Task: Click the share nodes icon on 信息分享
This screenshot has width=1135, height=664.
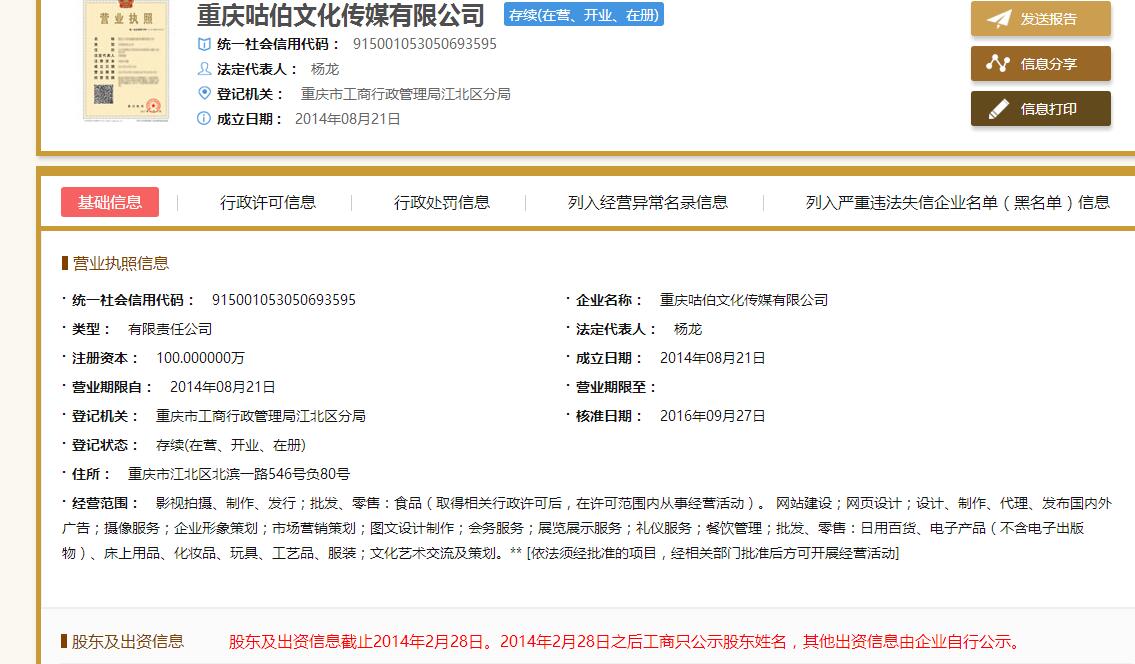Action: coord(998,64)
